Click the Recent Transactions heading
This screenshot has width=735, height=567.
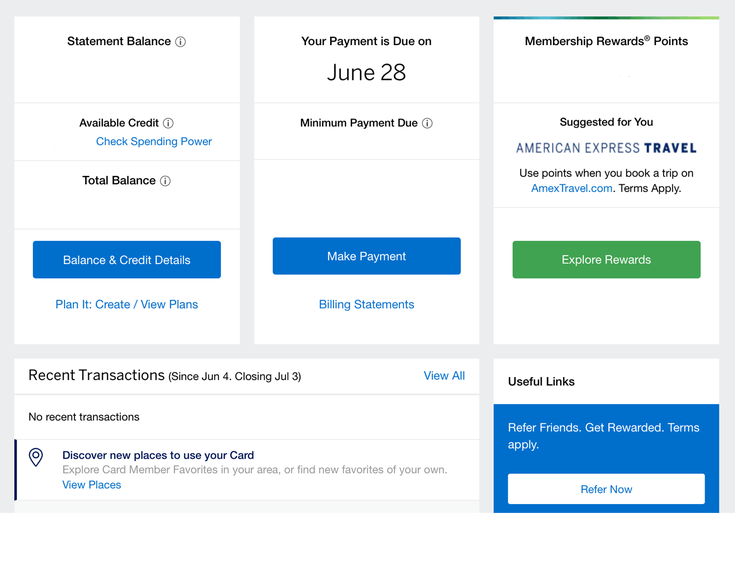coord(96,375)
